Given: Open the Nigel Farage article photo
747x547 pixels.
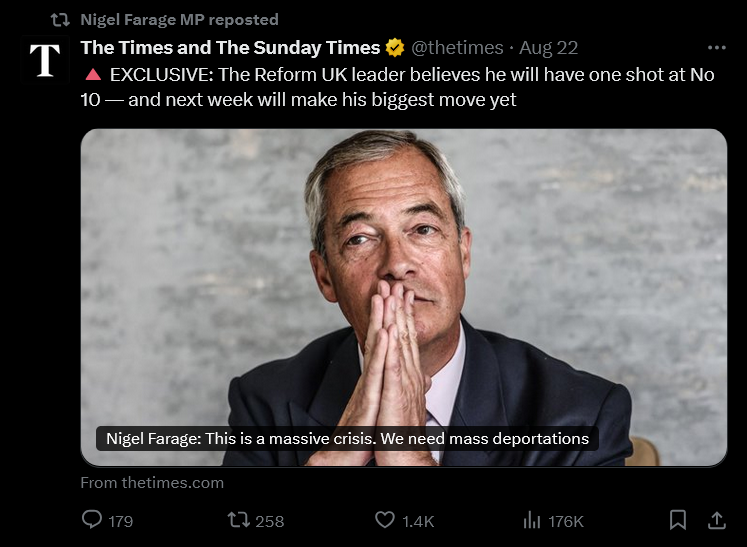Looking at the screenshot, I should click(404, 280).
